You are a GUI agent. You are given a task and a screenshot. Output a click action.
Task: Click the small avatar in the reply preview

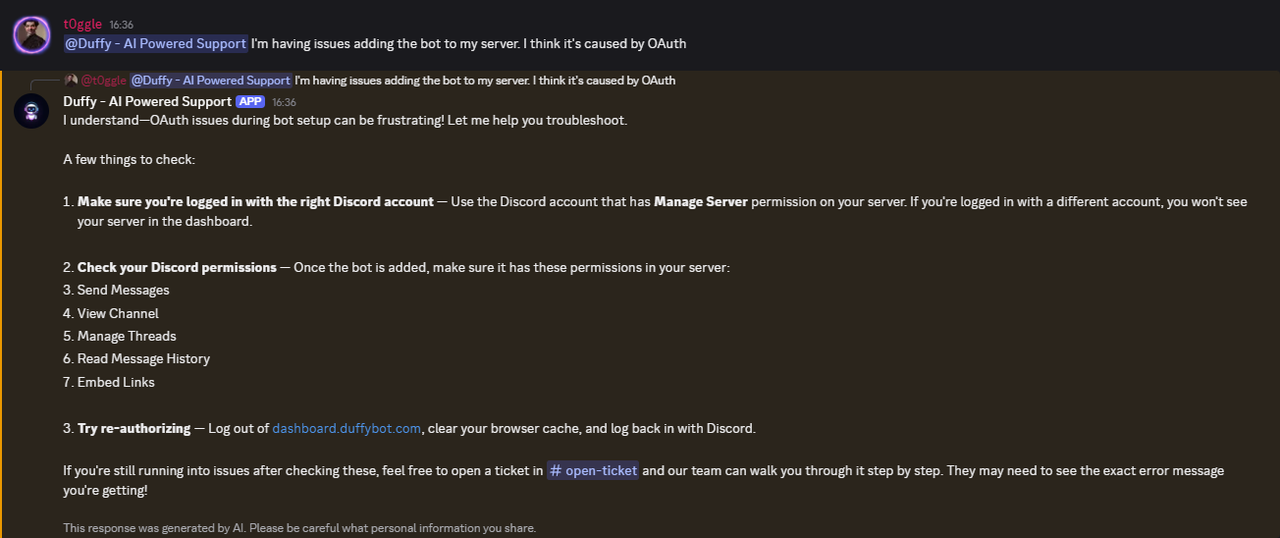[71, 80]
